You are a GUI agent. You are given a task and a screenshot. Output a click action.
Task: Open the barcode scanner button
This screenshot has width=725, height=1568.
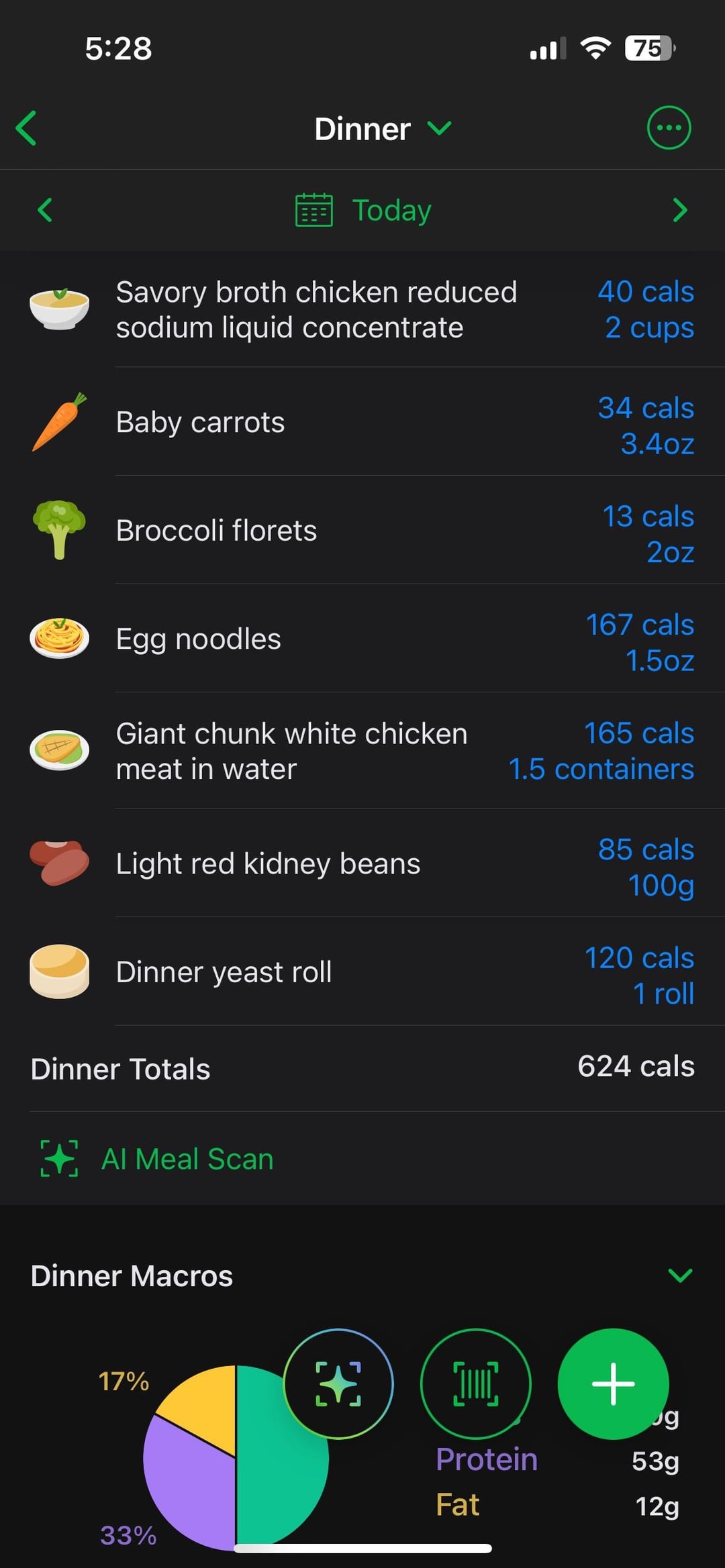tap(475, 1383)
